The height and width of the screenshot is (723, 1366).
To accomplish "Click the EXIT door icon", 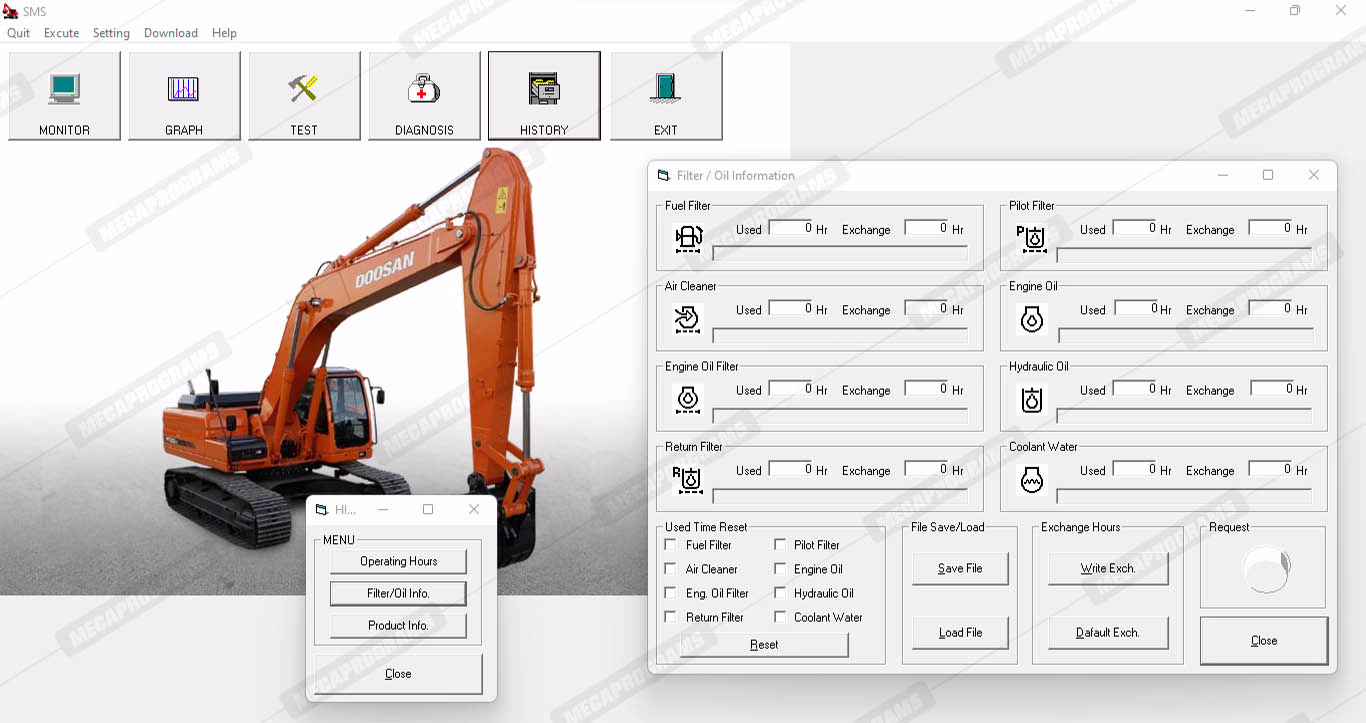I will click(x=666, y=90).
